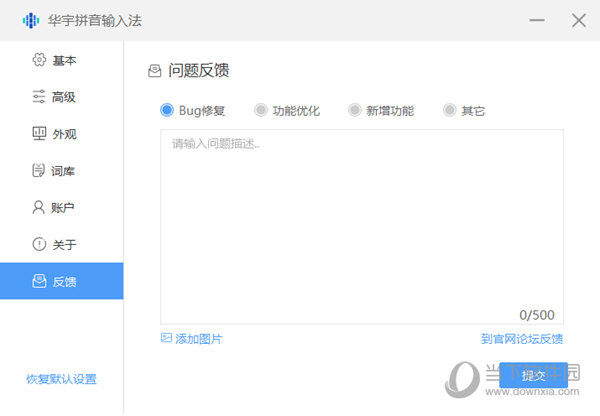Click the 添加图片 link
This screenshot has height=416, width=600.
point(199,339)
